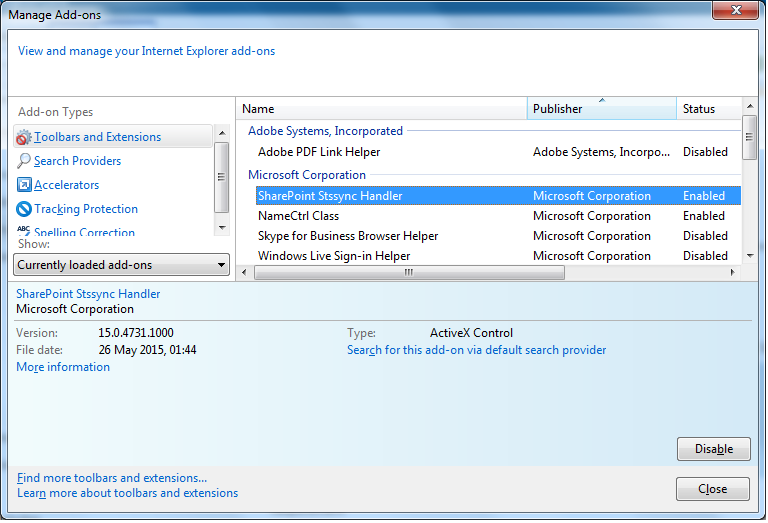Open the Accelerators add-on type
Image resolution: width=768 pixels, height=523 pixels.
pyautogui.click(x=67, y=185)
